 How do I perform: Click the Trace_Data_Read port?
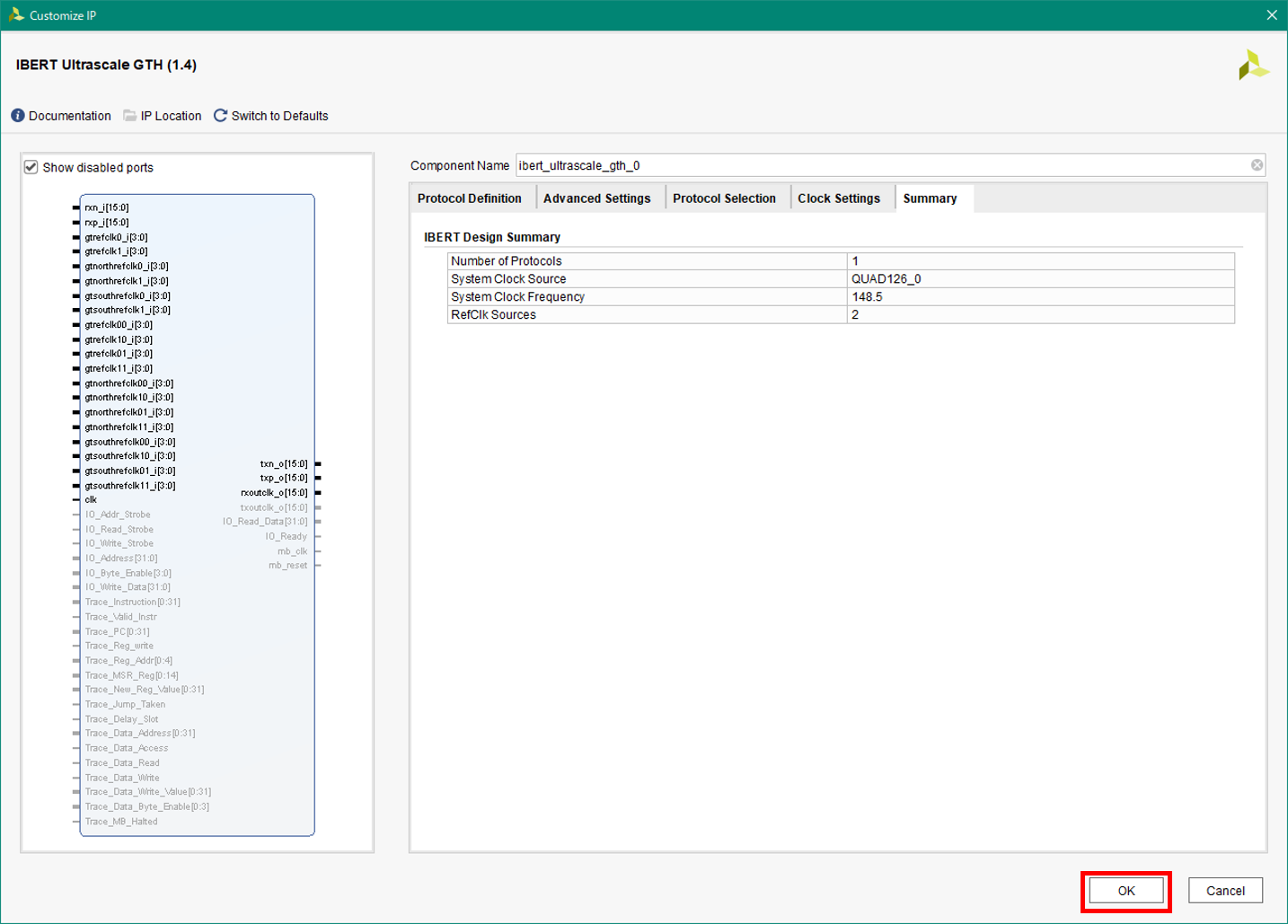tap(122, 763)
